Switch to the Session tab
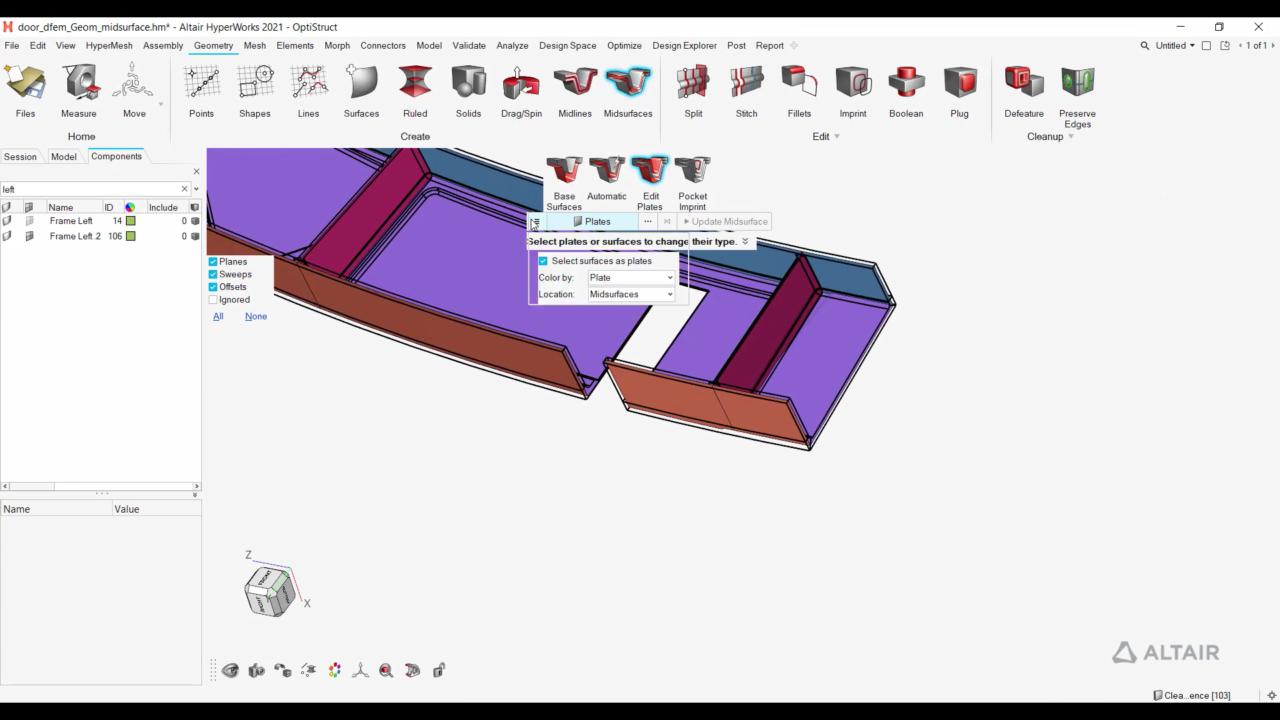 (x=20, y=157)
